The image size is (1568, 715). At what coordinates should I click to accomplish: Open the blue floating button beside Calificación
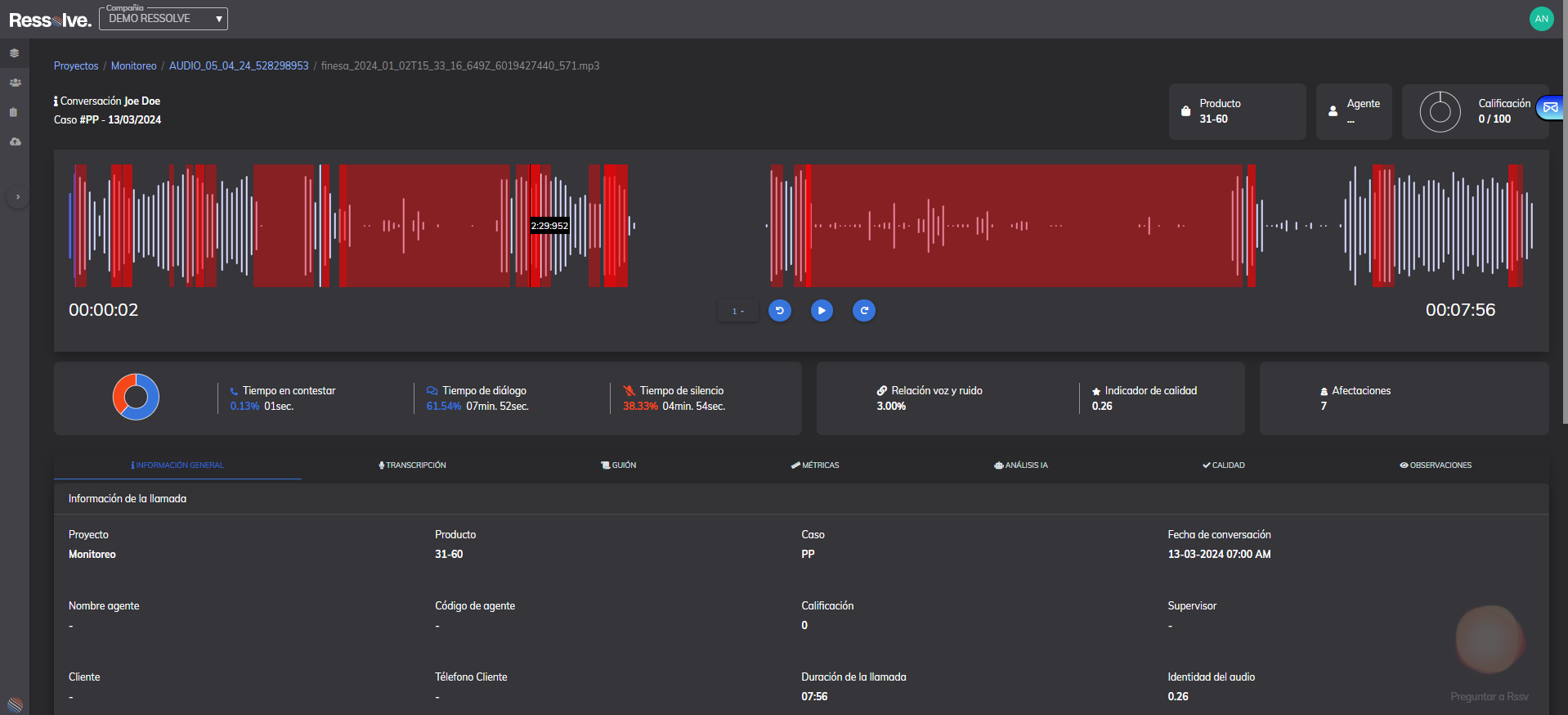point(1550,108)
